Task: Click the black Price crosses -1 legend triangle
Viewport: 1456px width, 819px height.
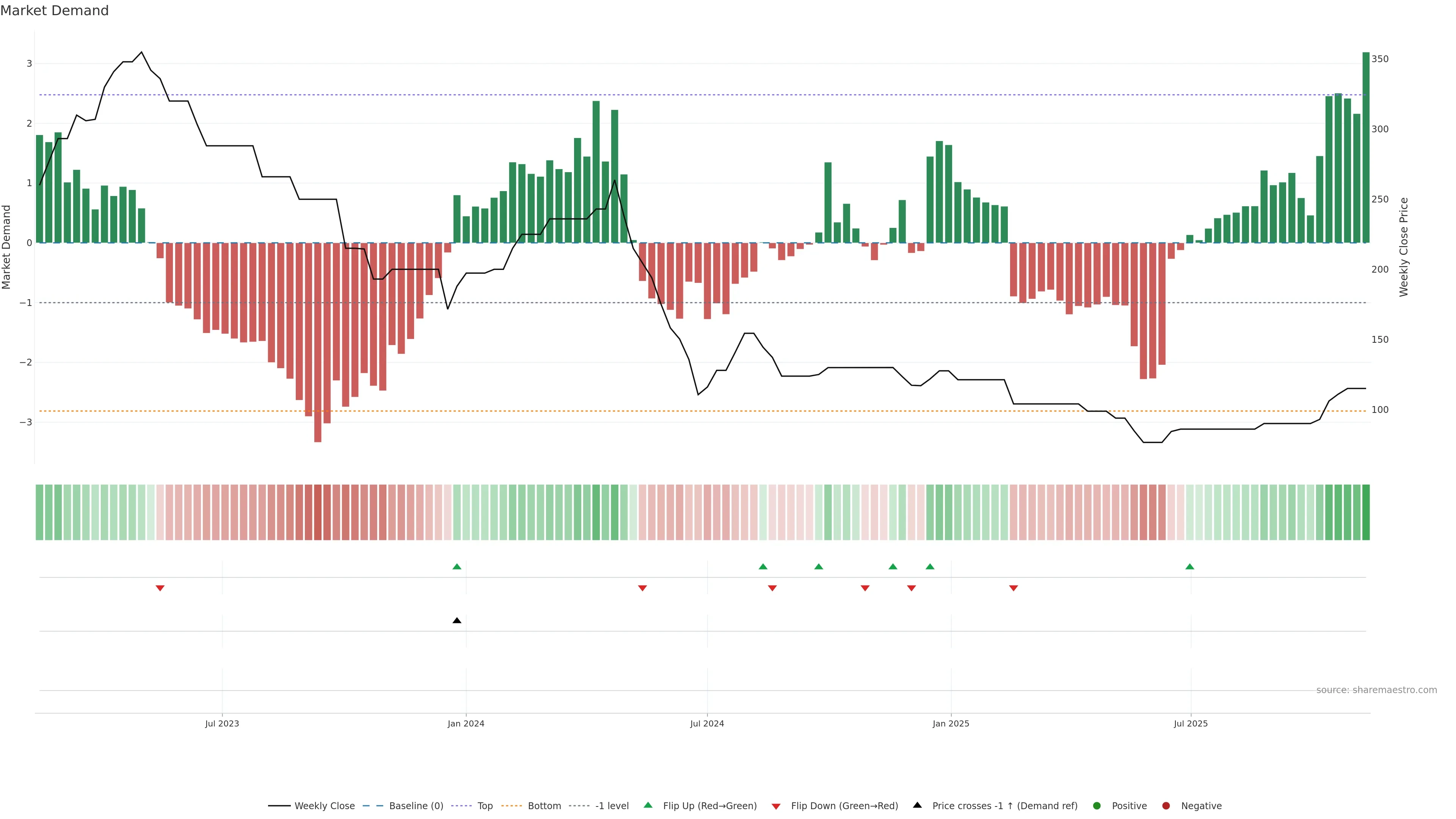Action: click(x=917, y=805)
